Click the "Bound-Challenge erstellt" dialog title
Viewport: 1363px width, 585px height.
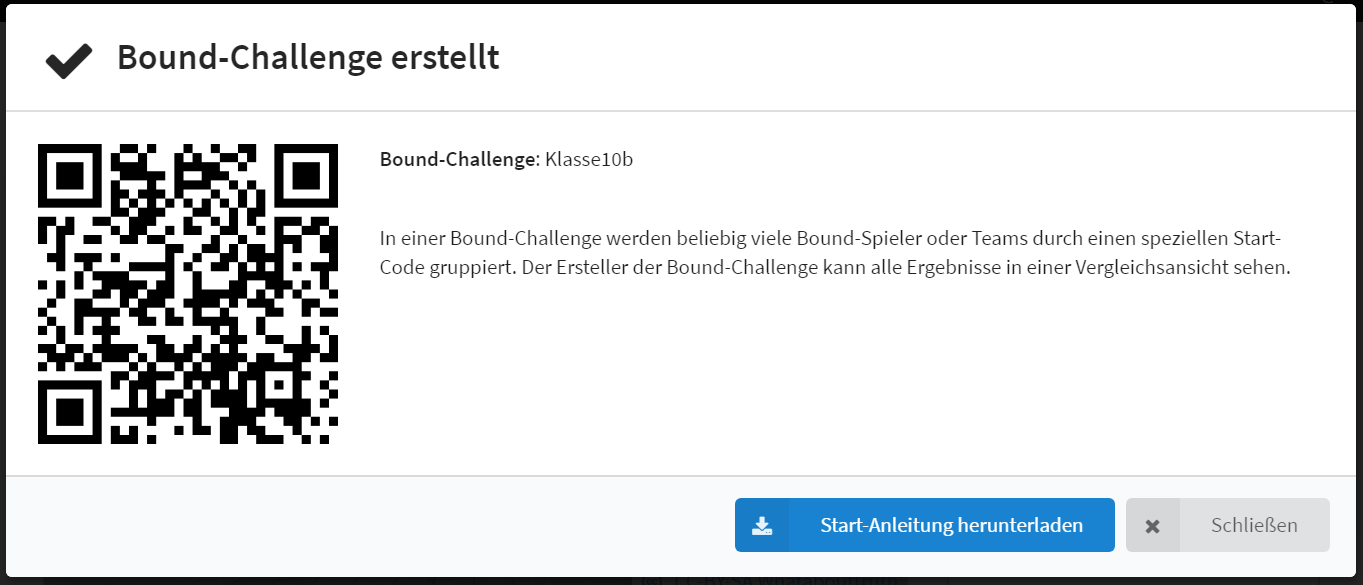point(308,58)
